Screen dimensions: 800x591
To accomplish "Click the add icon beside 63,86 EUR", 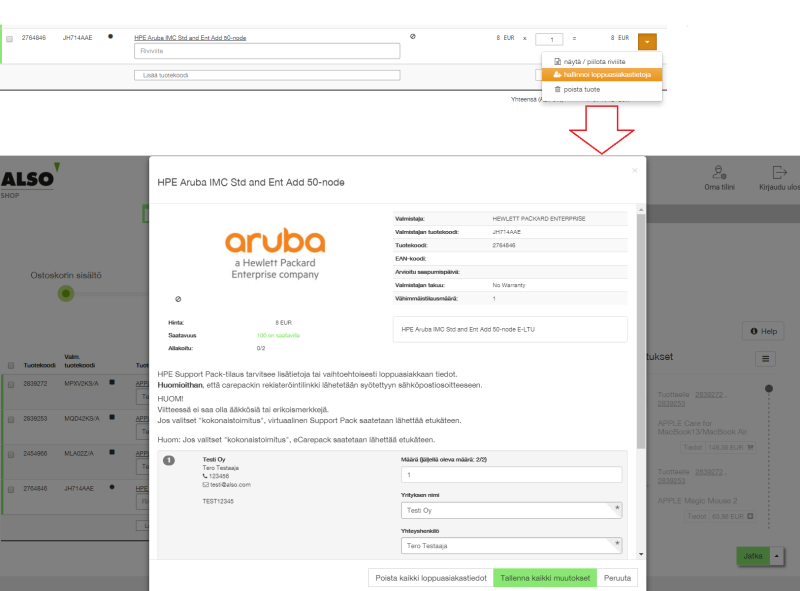I will pyautogui.click(x=750, y=516).
